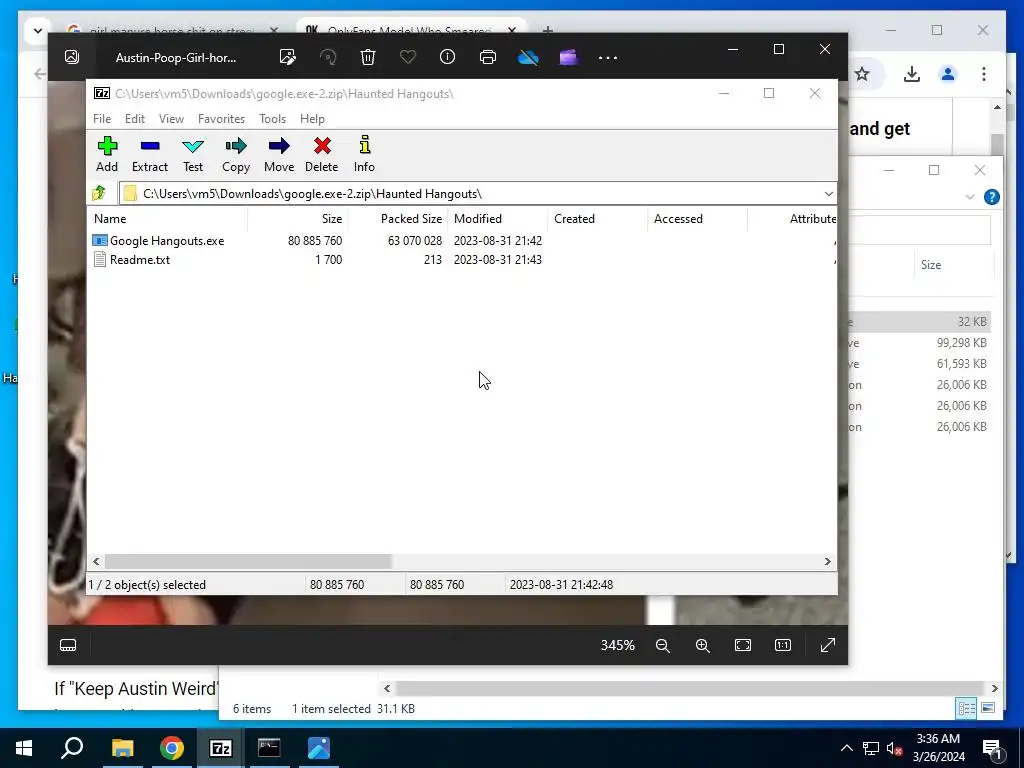
Task: Open the View menu in 7-Zip
Action: coord(171,119)
